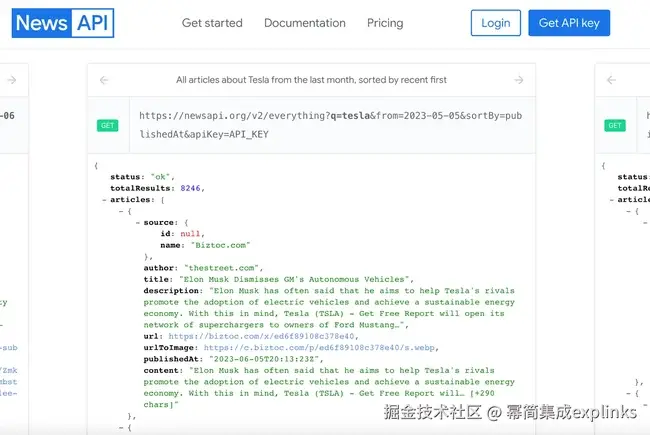
Task: Click the source name "Biztoc.com"
Action: 221,245
